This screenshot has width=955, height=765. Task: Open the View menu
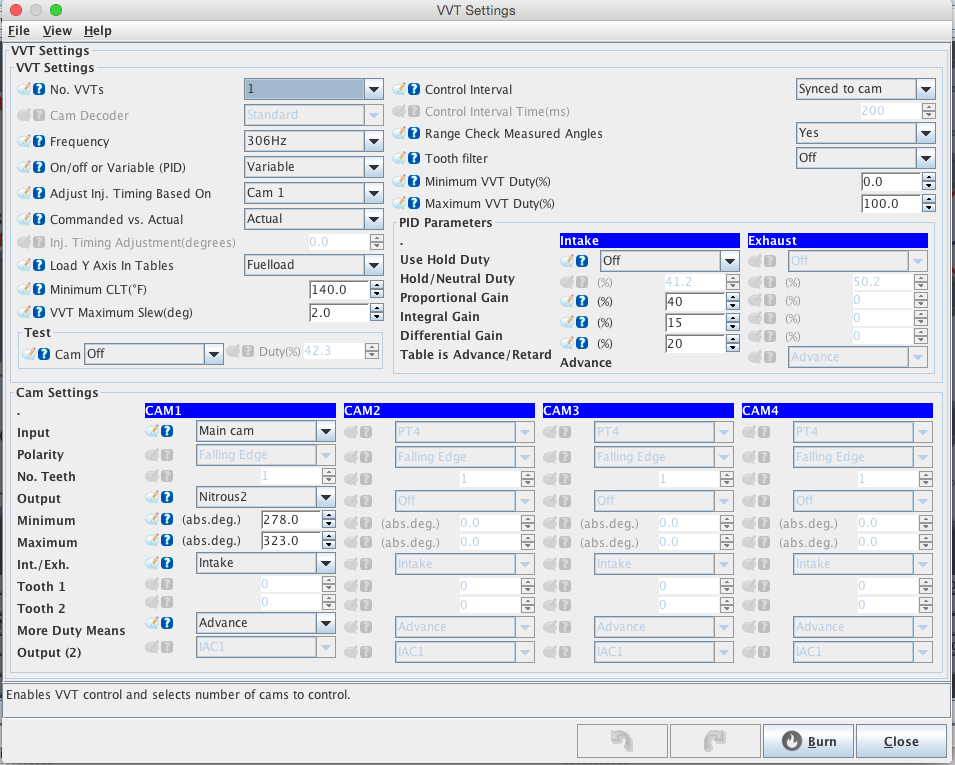(x=57, y=31)
